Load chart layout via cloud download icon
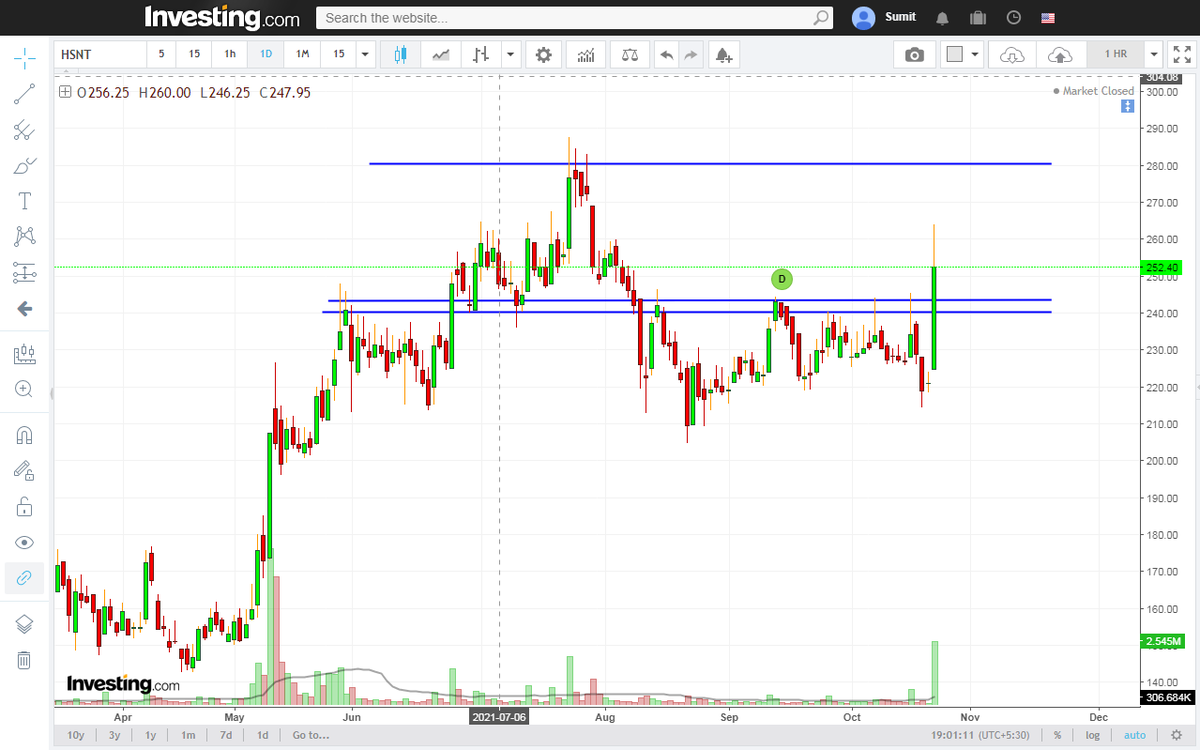The width and height of the screenshot is (1200, 750). pyautogui.click(x=1012, y=54)
